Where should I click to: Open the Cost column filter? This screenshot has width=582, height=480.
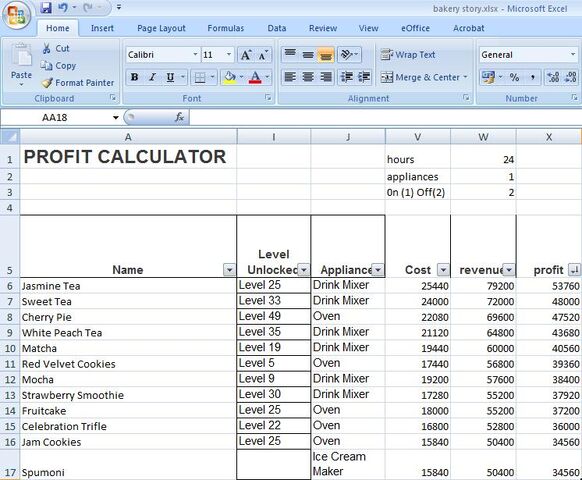pyautogui.click(x=443, y=270)
